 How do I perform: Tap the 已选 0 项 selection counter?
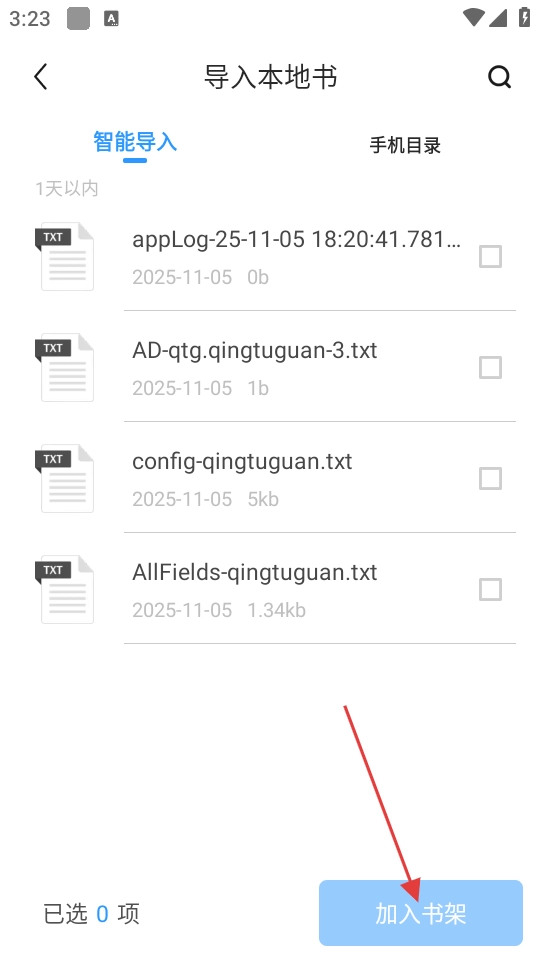91,913
